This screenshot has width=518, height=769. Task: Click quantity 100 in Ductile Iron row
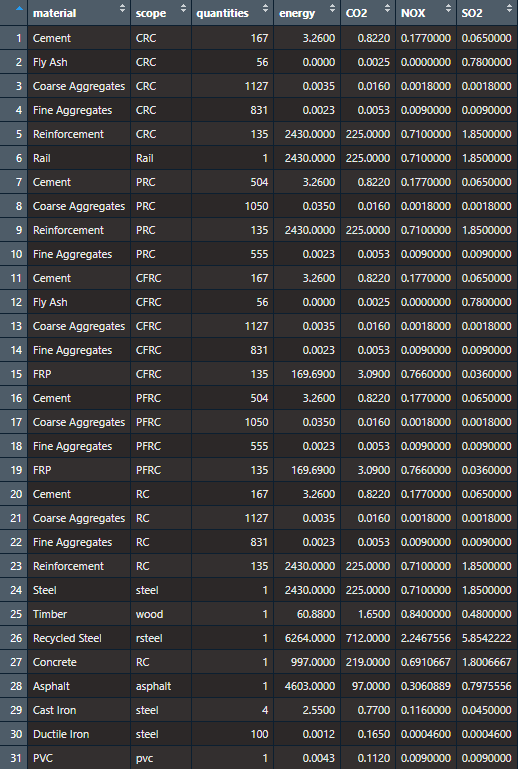259,734
